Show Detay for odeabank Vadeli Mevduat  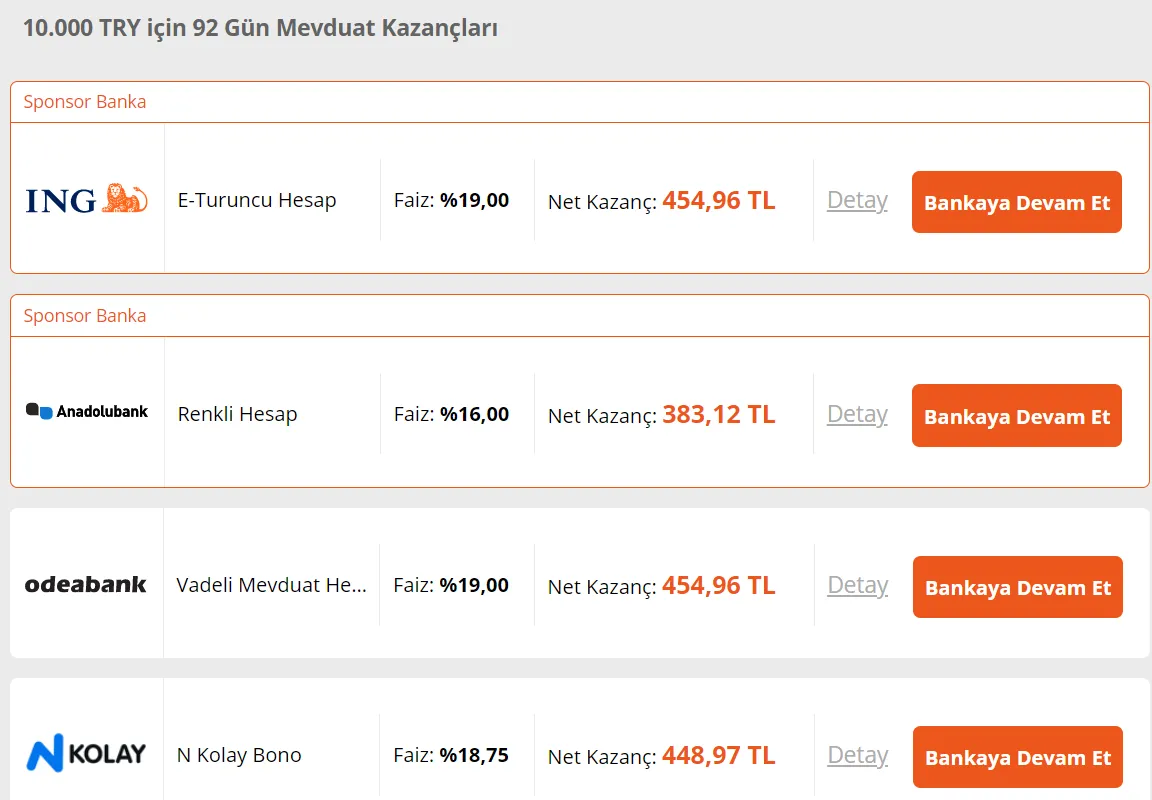click(857, 585)
